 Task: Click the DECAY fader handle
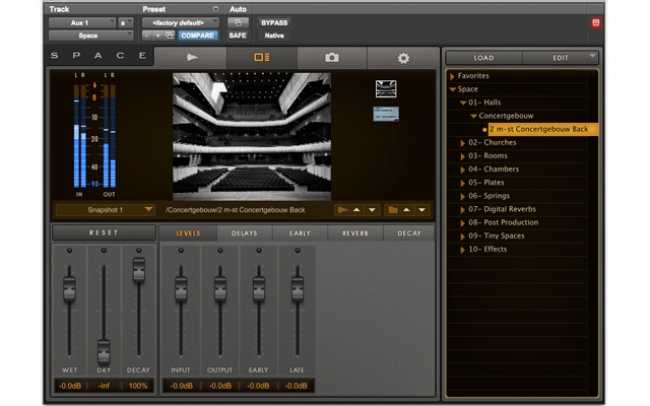138,269
